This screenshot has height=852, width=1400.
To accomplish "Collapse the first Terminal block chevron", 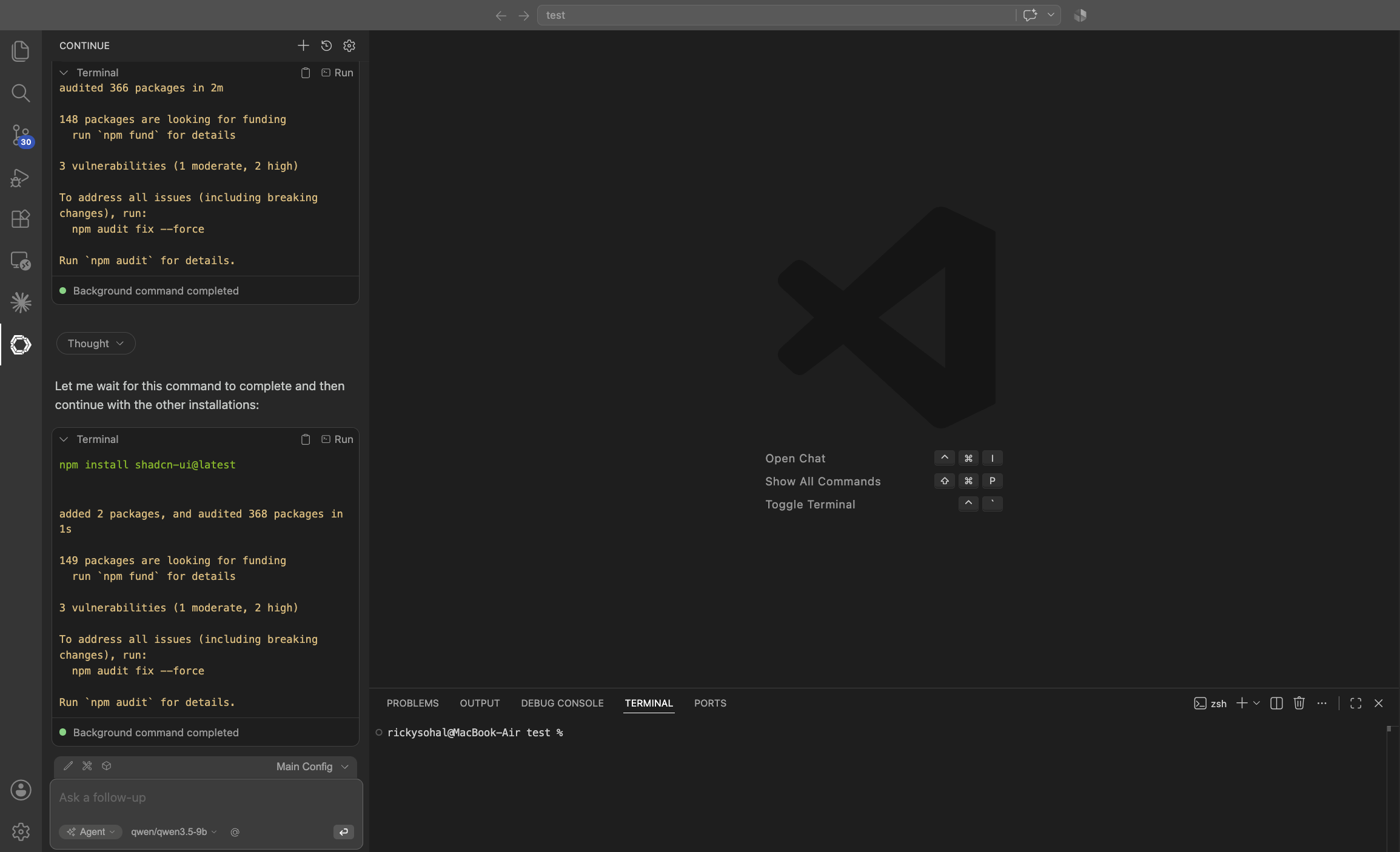I will pos(64,73).
